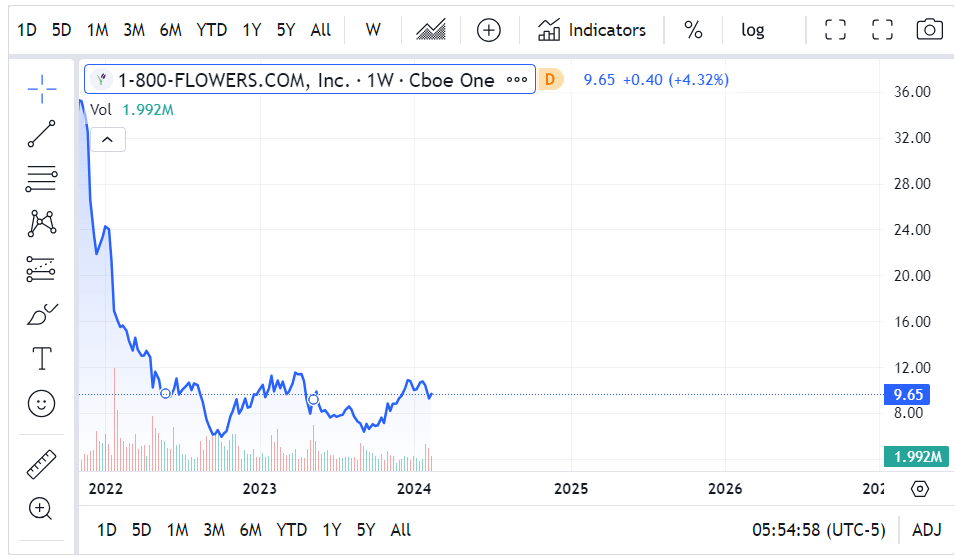Take a chart snapshot with camera icon
This screenshot has width=956, height=559.
(929, 30)
